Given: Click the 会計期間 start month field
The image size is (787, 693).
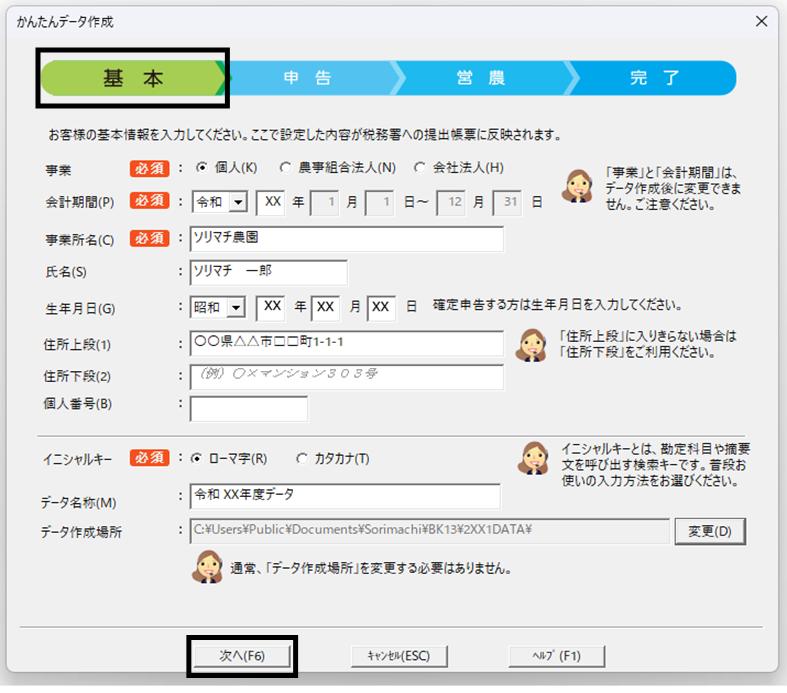Looking at the screenshot, I should pos(325,203).
